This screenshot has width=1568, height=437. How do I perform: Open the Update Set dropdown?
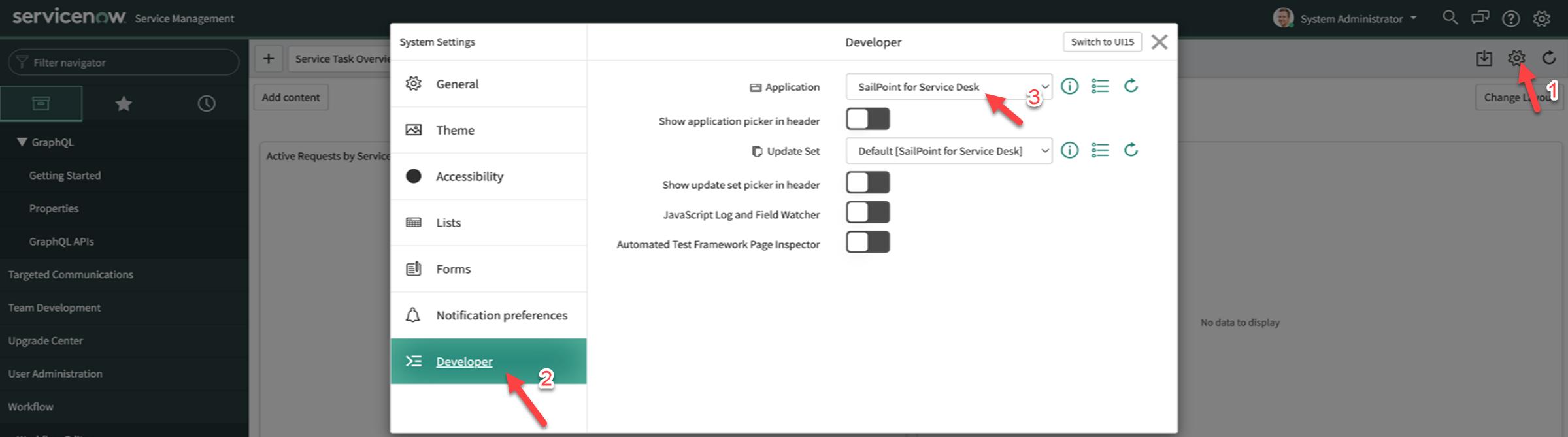[x=949, y=151]
